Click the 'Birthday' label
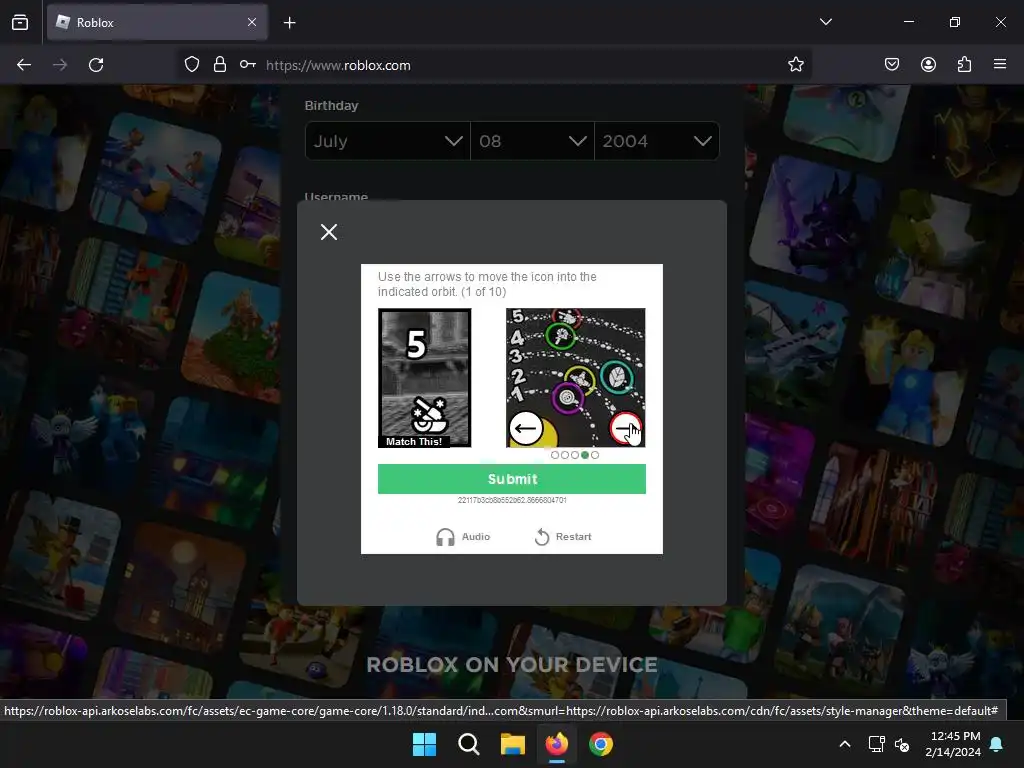1024x768 pixels. [331, 105]
